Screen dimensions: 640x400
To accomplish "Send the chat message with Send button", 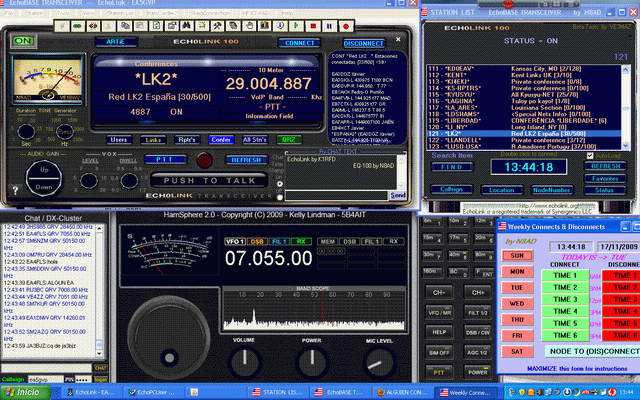I will (398, 196).
